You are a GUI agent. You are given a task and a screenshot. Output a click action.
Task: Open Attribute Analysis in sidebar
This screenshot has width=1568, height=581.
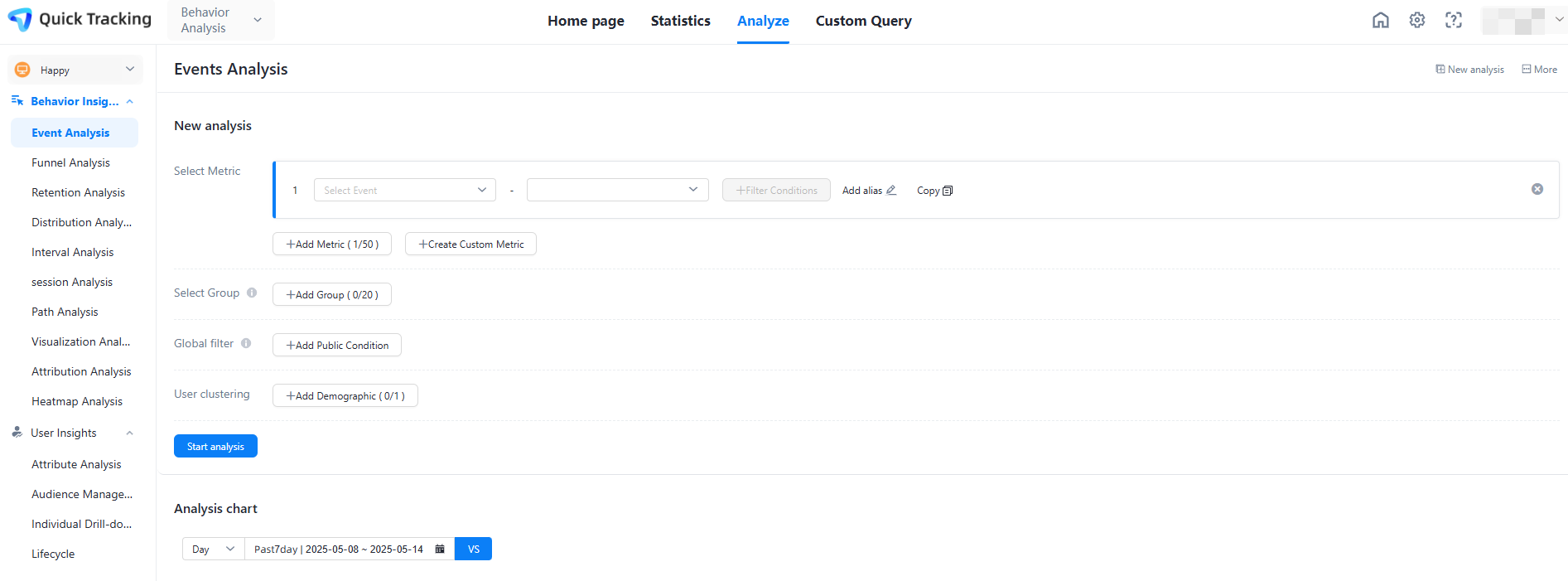(x=75, y=464)
